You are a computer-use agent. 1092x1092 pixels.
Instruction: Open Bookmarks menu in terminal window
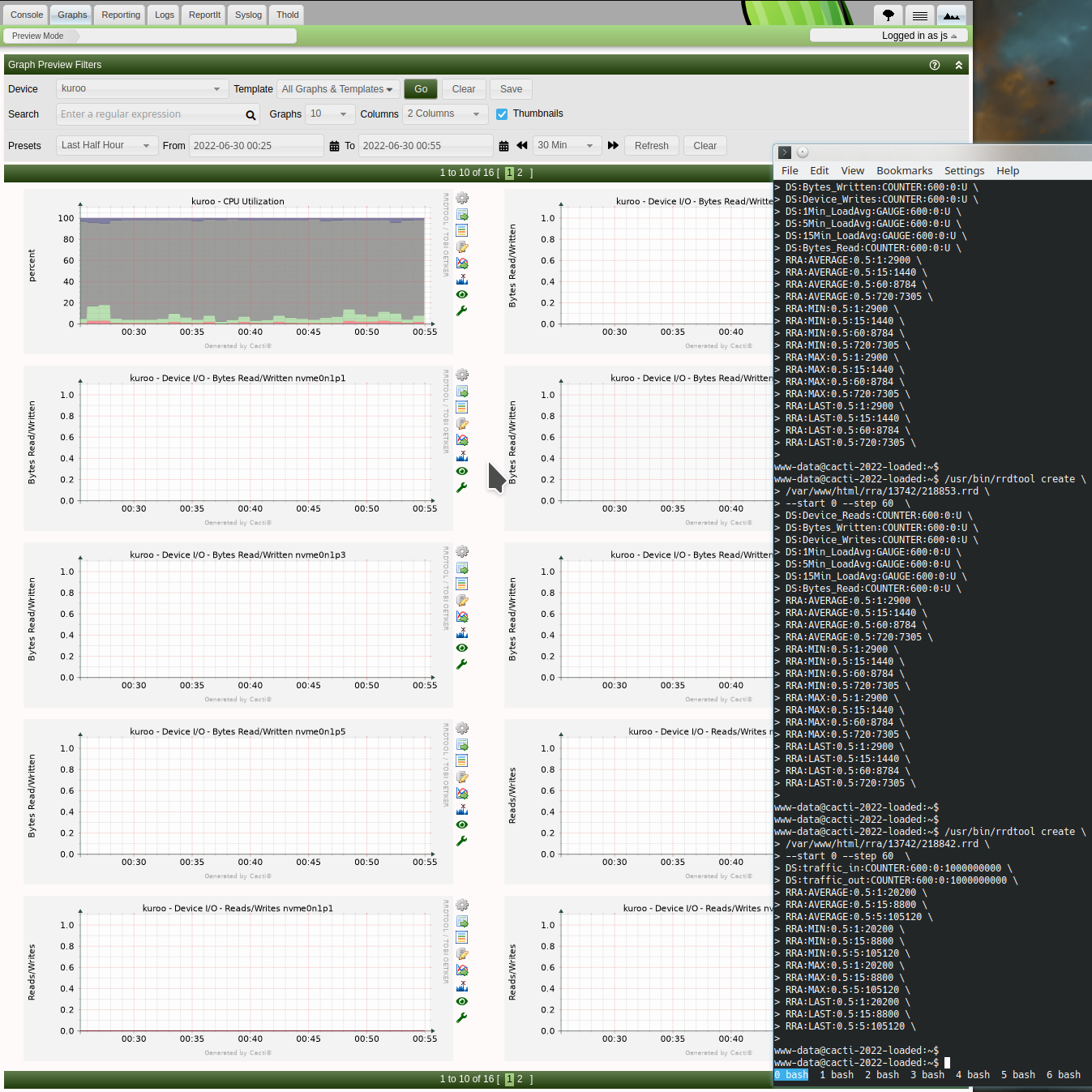(x=905, y=171)
